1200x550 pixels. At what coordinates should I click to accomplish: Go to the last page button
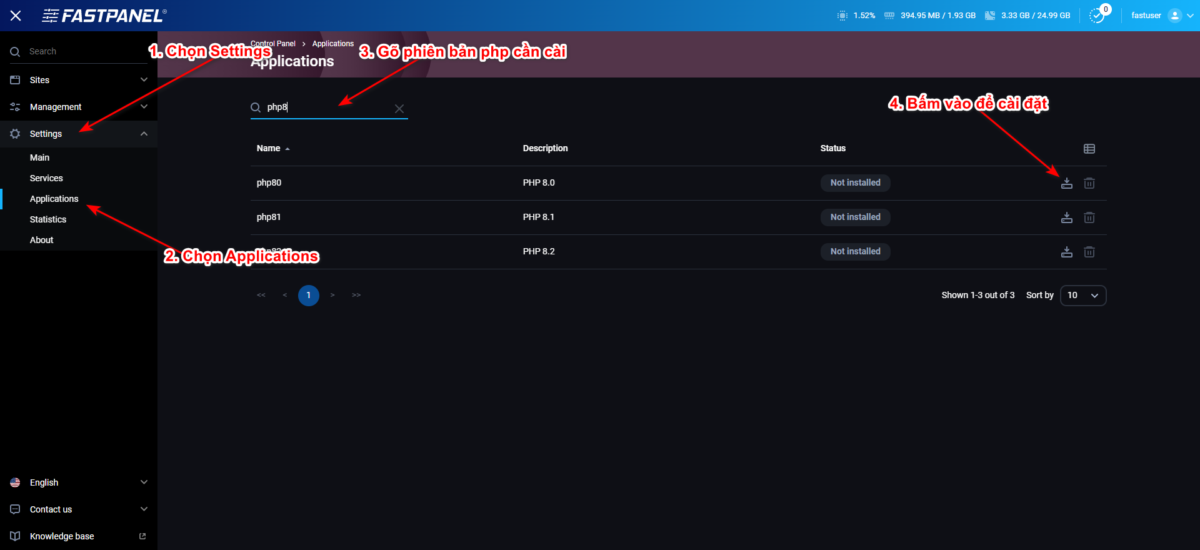pyautogui.click(x=357, y=295)
